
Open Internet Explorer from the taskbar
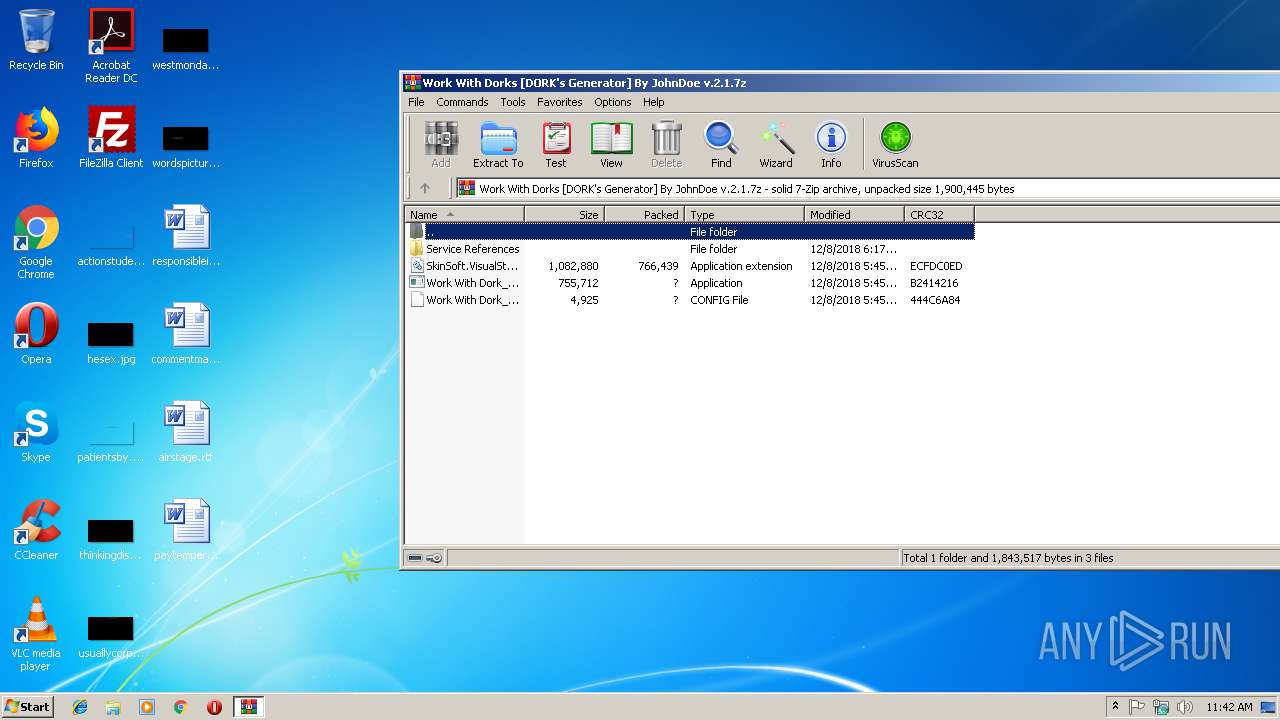[80, 707]
